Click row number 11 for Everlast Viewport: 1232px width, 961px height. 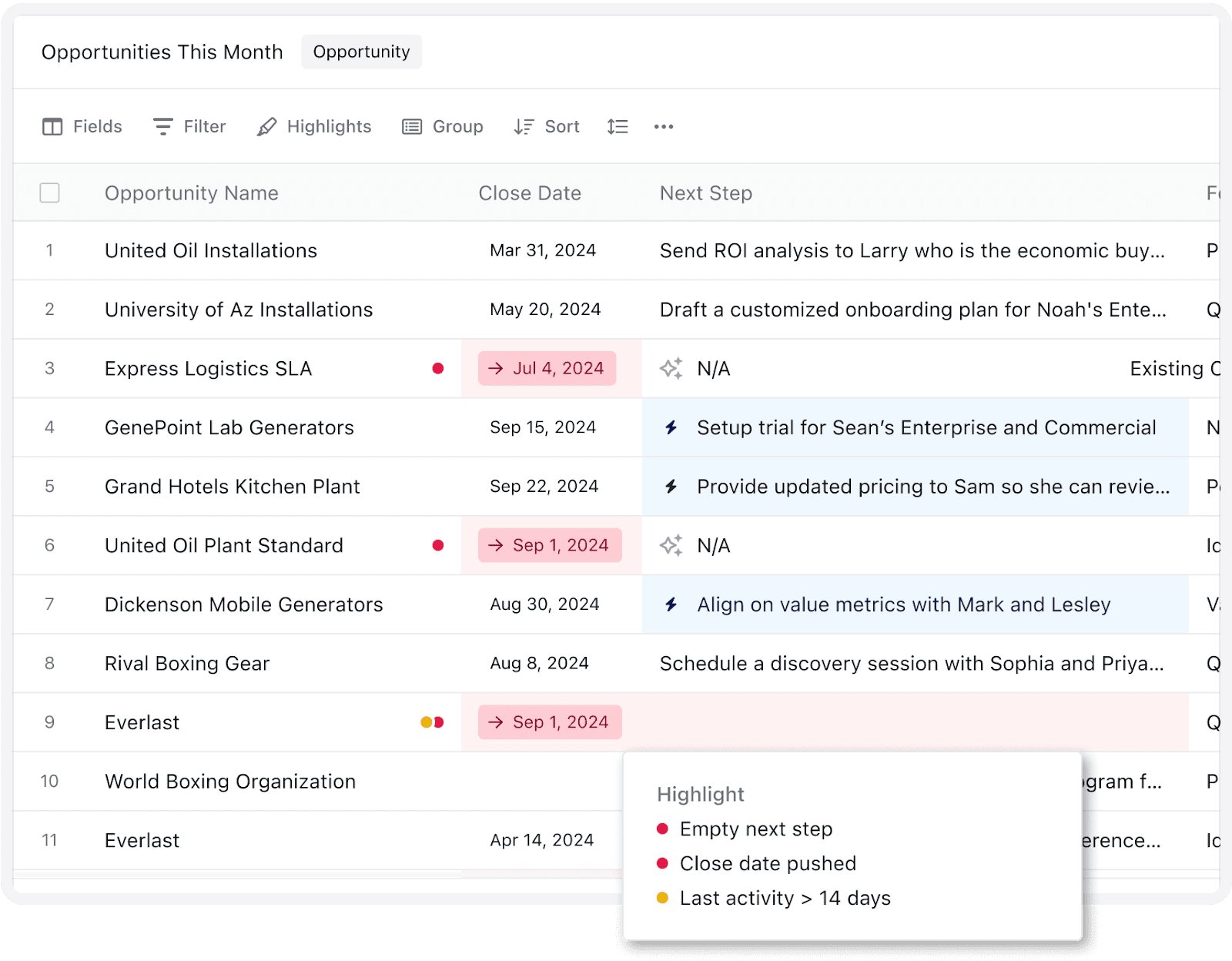tap(50, 840)
